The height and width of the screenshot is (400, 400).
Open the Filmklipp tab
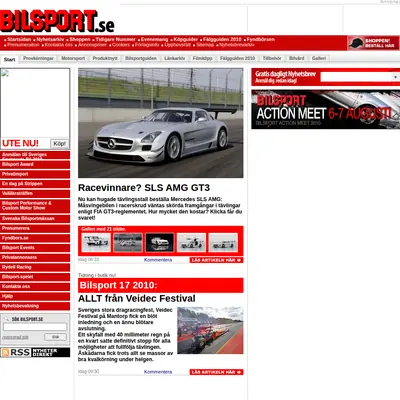[202, 58]
